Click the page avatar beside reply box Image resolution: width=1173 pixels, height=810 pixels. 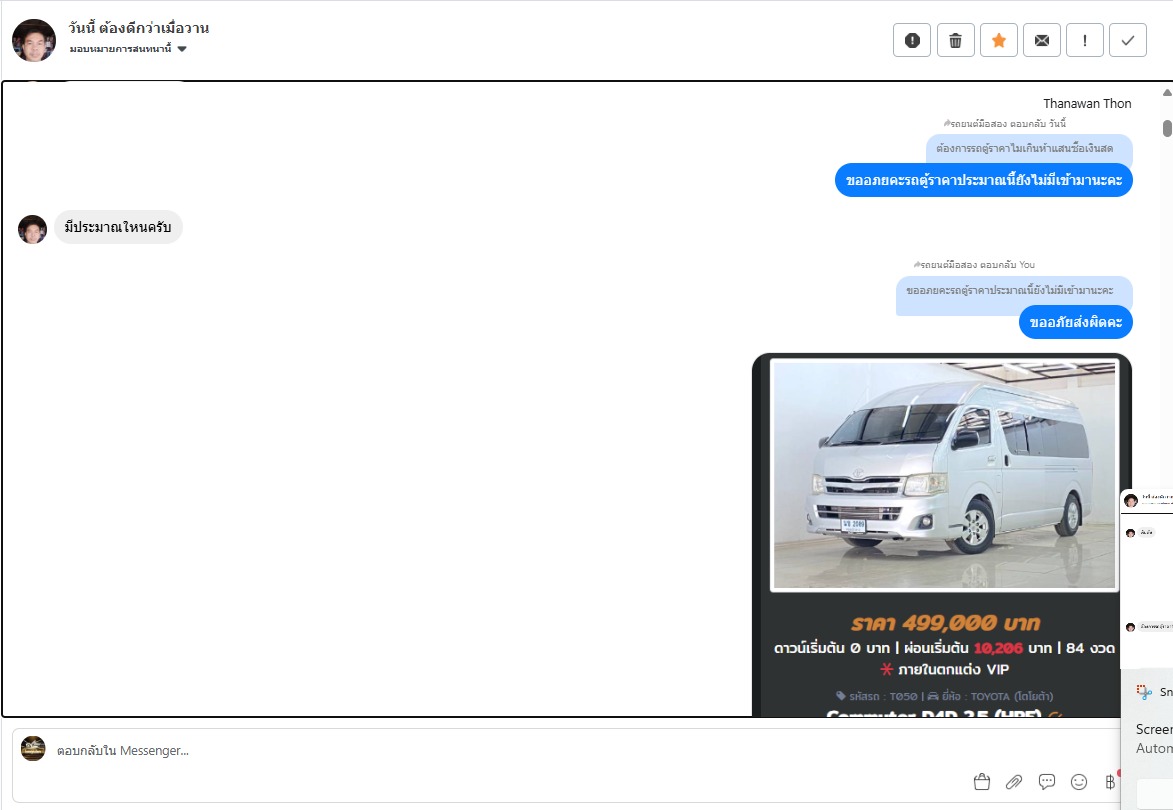click(33, 749)
